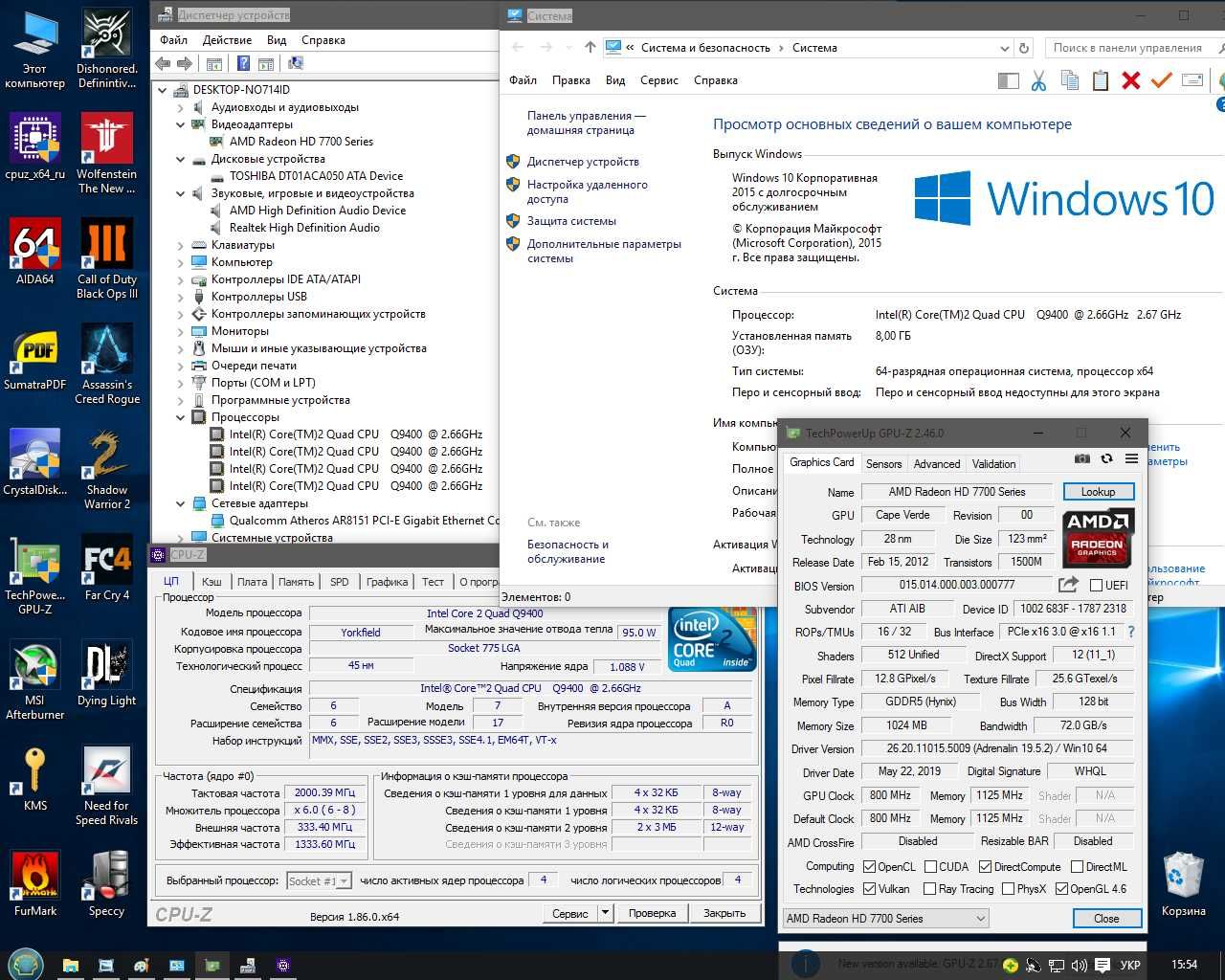Click the refresh button next to address bar
1225x980 pixels.
1023,48
